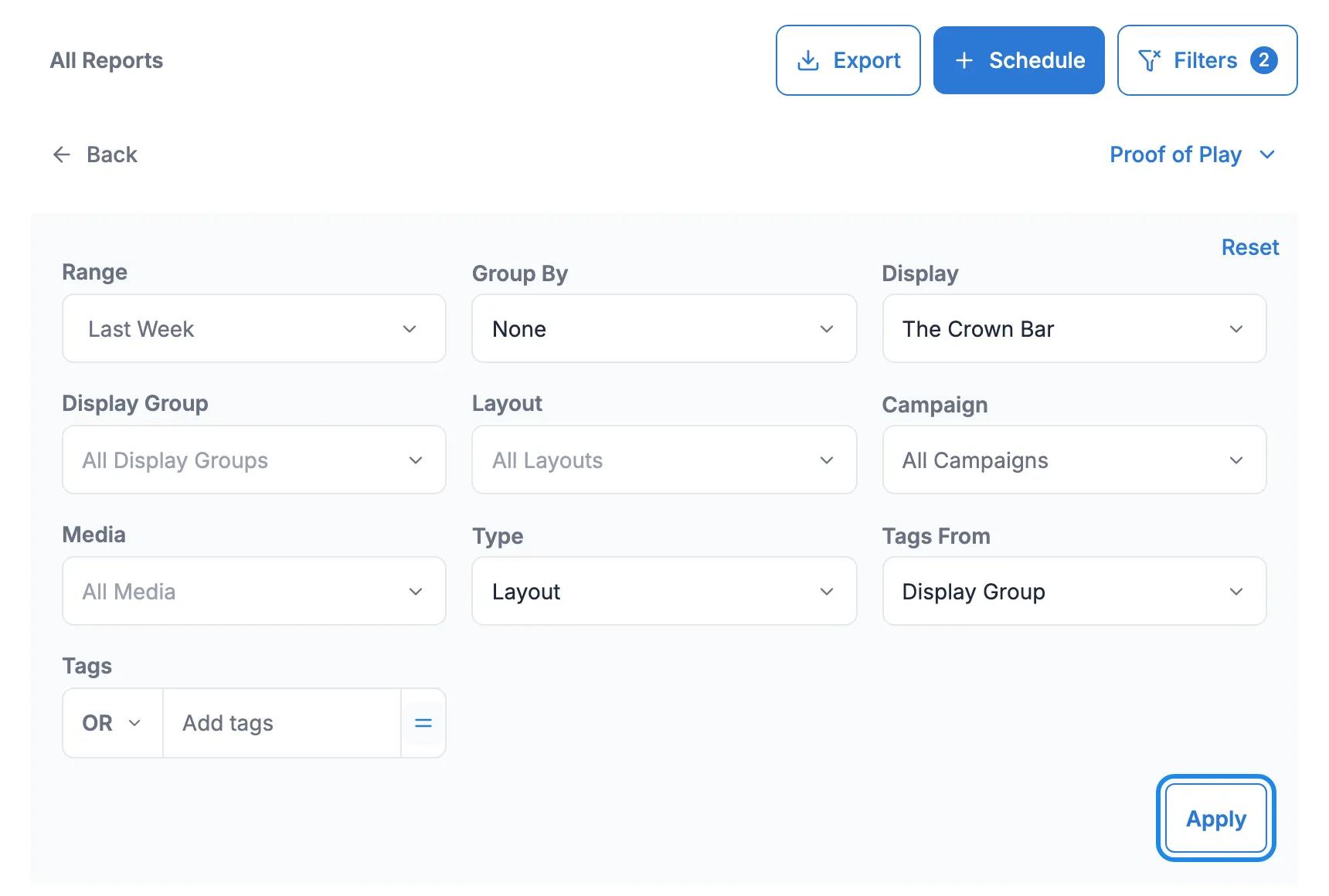Focus the Add tags input
The image size is (1329, 896).
[281, 723]
